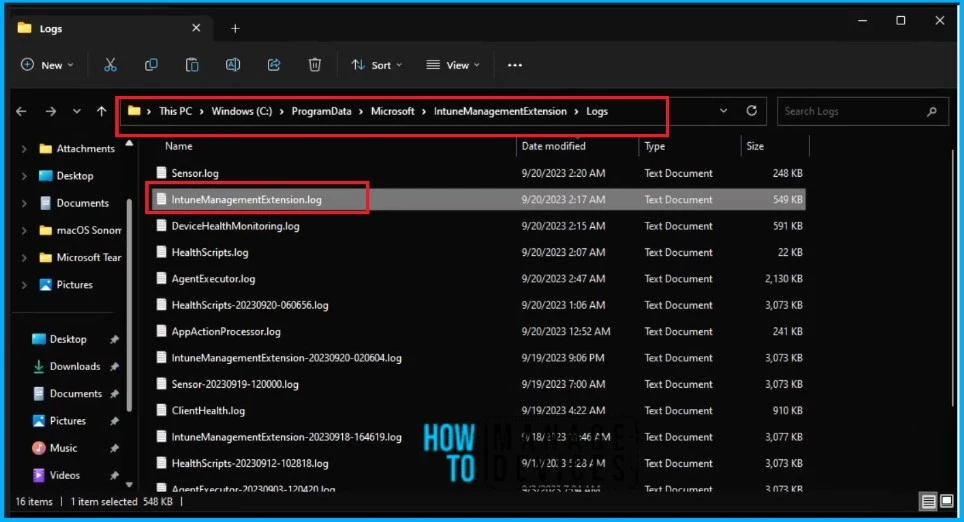This screenshot has height=522, width=964.
Task: Click the Paste clipboard icon
Action: 192,65
